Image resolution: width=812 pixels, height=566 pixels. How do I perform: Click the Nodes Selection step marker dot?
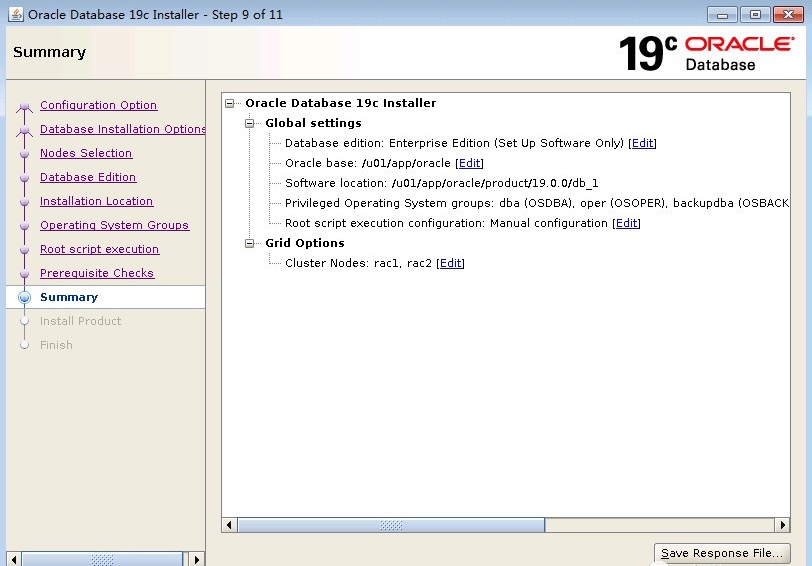24,154
